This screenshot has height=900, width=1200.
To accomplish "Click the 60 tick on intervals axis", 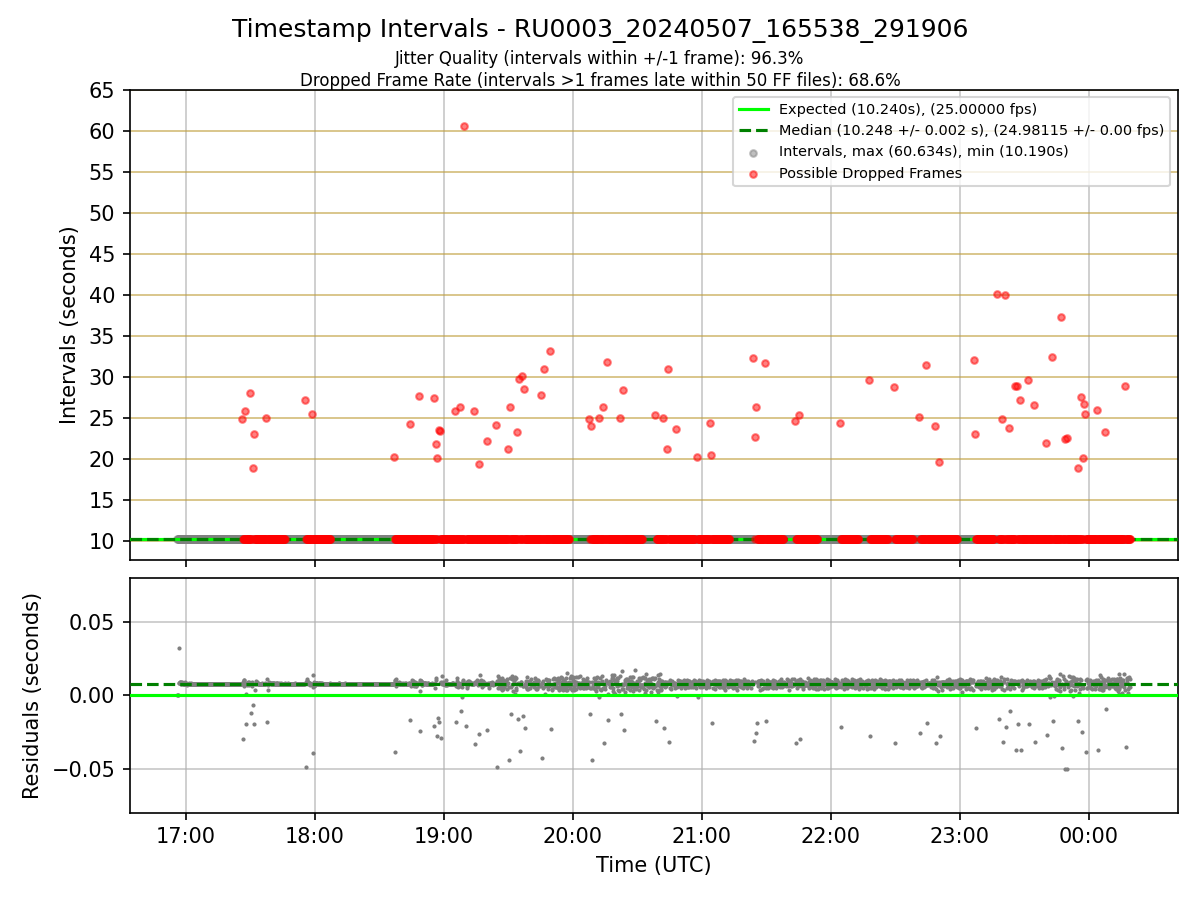I will tap(103, 131).
